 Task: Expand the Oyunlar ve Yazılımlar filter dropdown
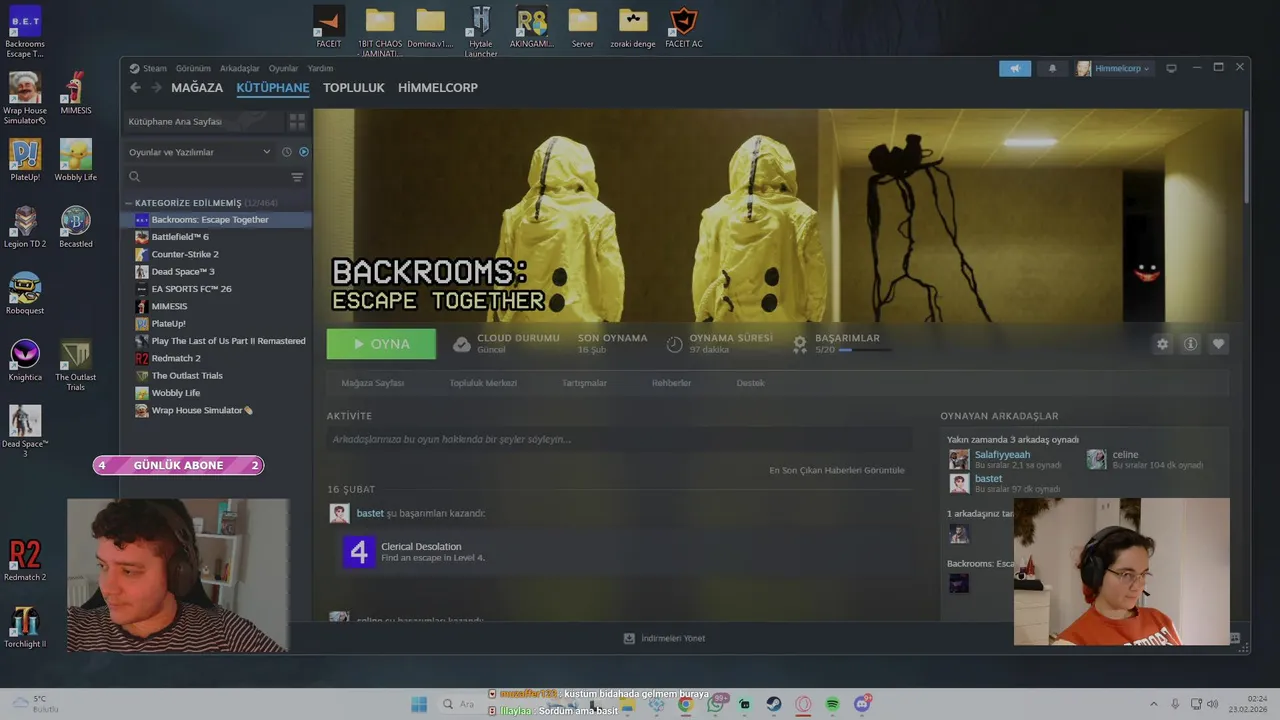(199, 152)
